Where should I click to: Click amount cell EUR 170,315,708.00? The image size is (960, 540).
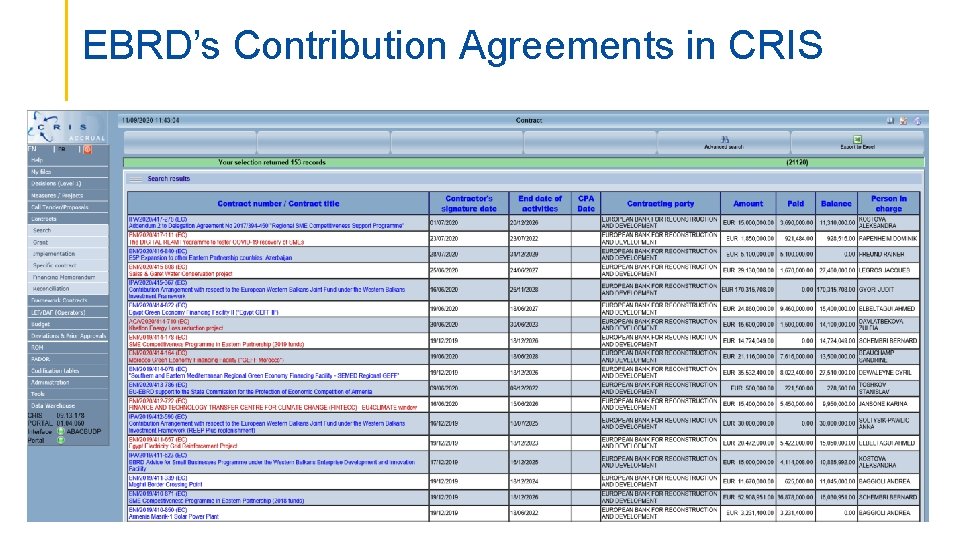748,290
